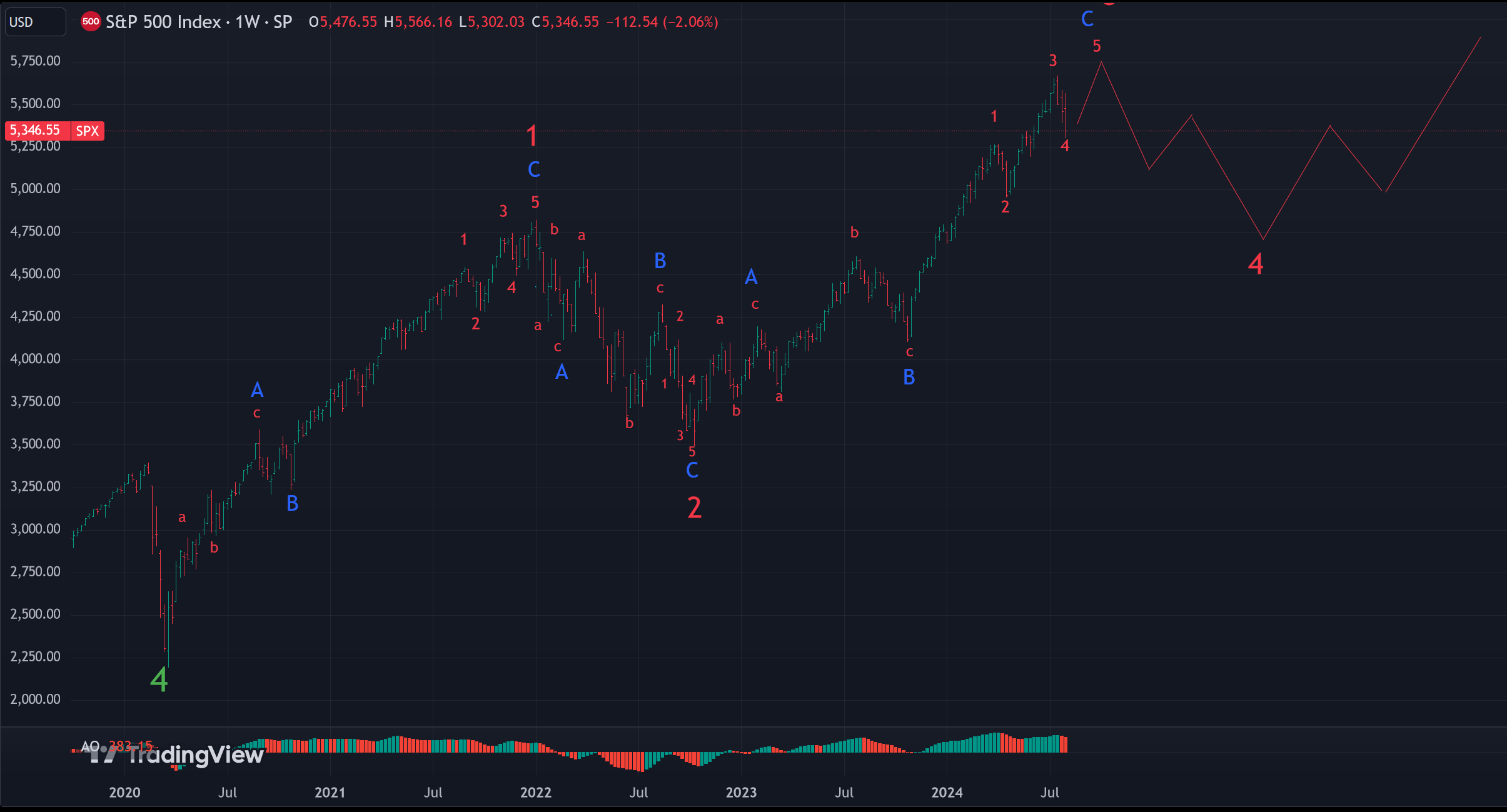Select the AO indicator legend label

click(90, 746)
